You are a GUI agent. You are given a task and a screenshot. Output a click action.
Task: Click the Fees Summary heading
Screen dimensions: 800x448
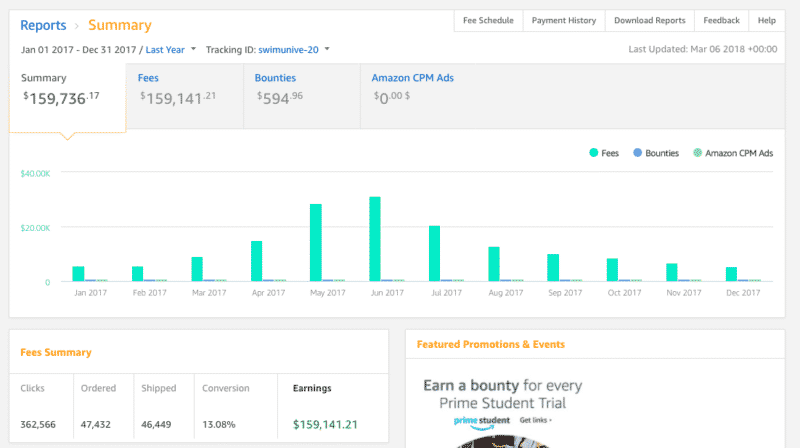[56, 353]
